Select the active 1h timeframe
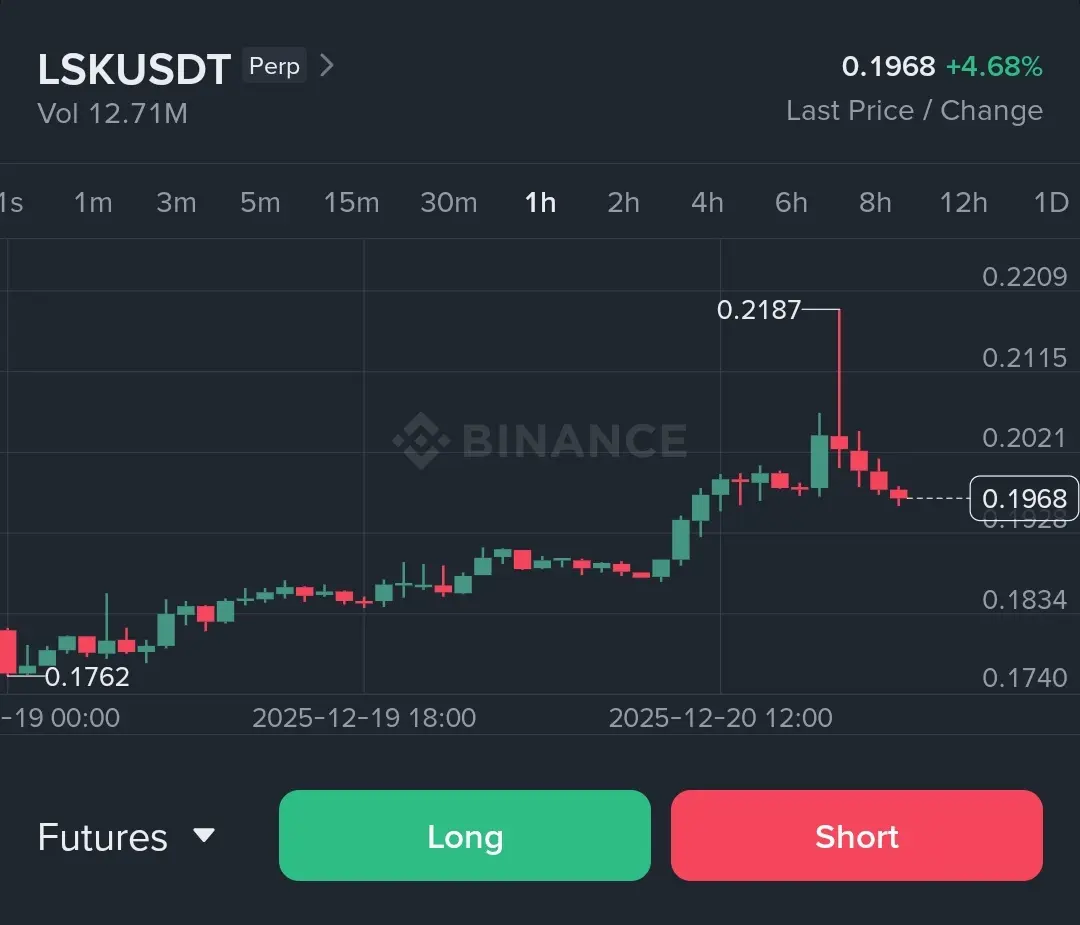 [x=540, y=203]
